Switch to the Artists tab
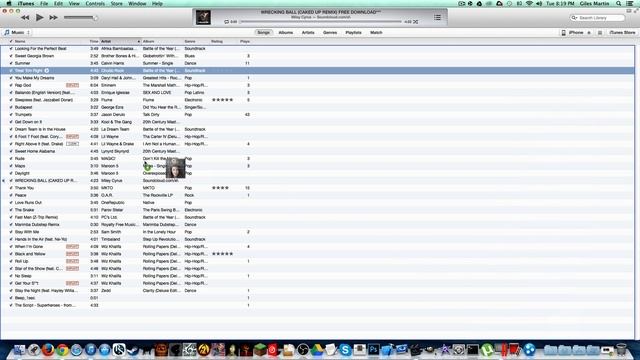This screenshot has height=360, width=640. pos(308,32)
